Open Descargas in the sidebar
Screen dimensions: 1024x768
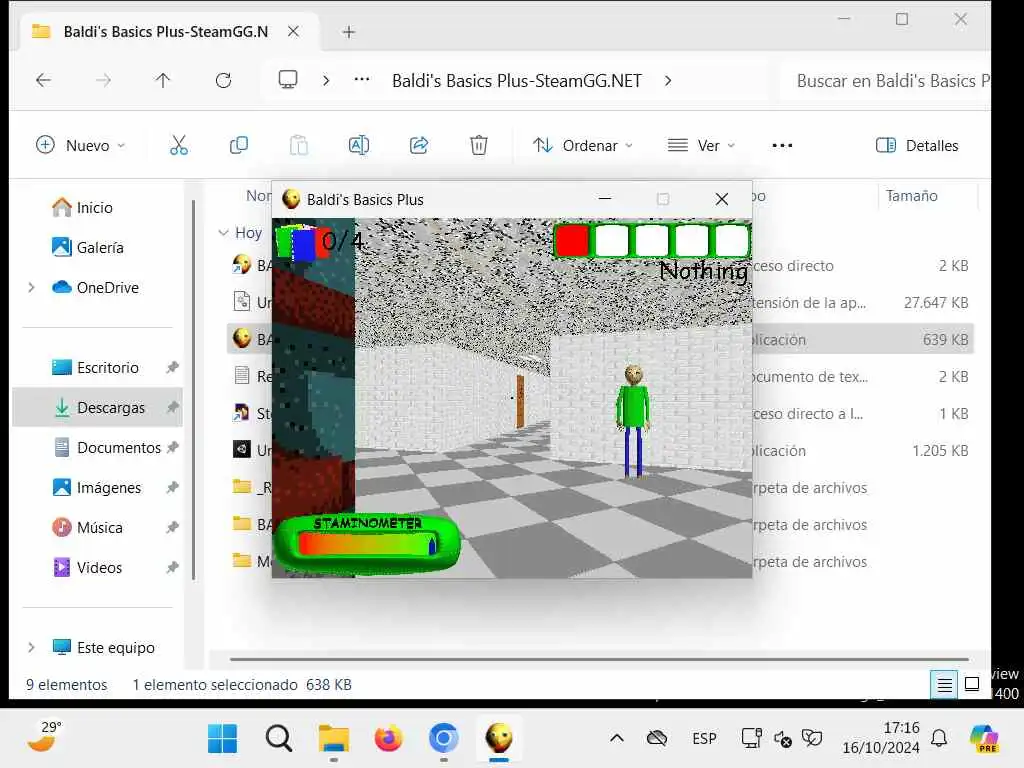[x=98, y=408]
